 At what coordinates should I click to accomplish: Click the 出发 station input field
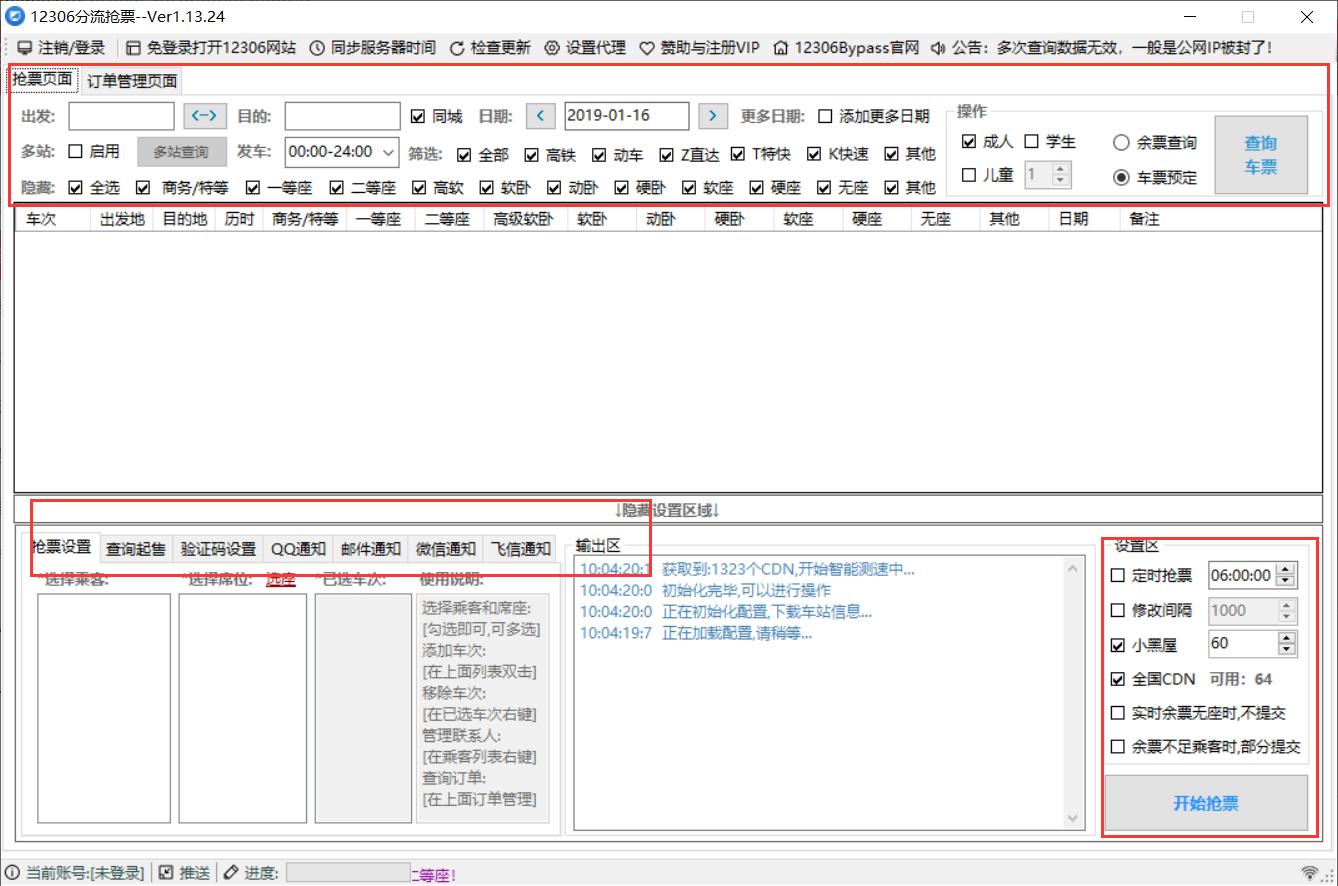[x=121, y=116]
